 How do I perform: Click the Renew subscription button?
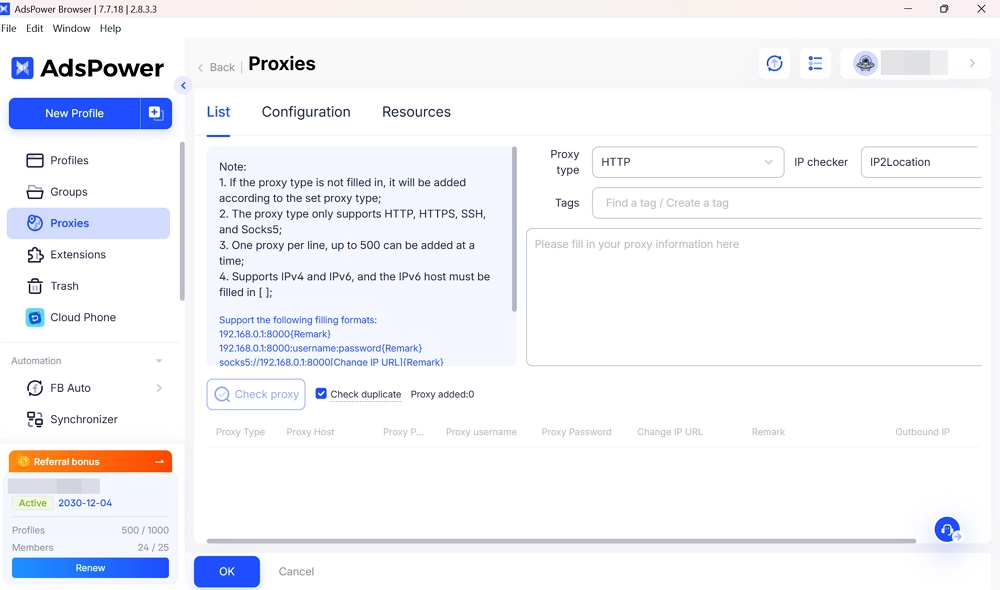(x=90, y=568)
